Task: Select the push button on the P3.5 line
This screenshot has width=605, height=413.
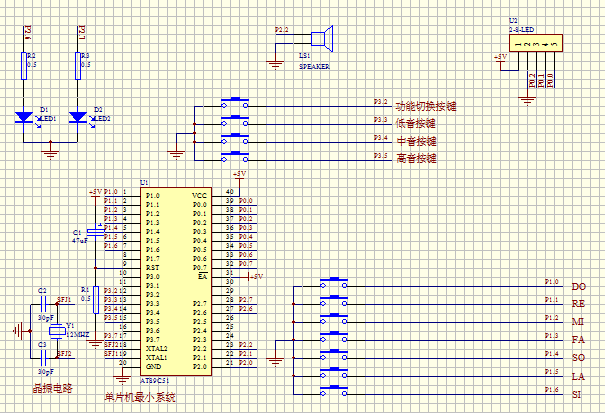Action: pyautogui.click(x=235, y=157)
